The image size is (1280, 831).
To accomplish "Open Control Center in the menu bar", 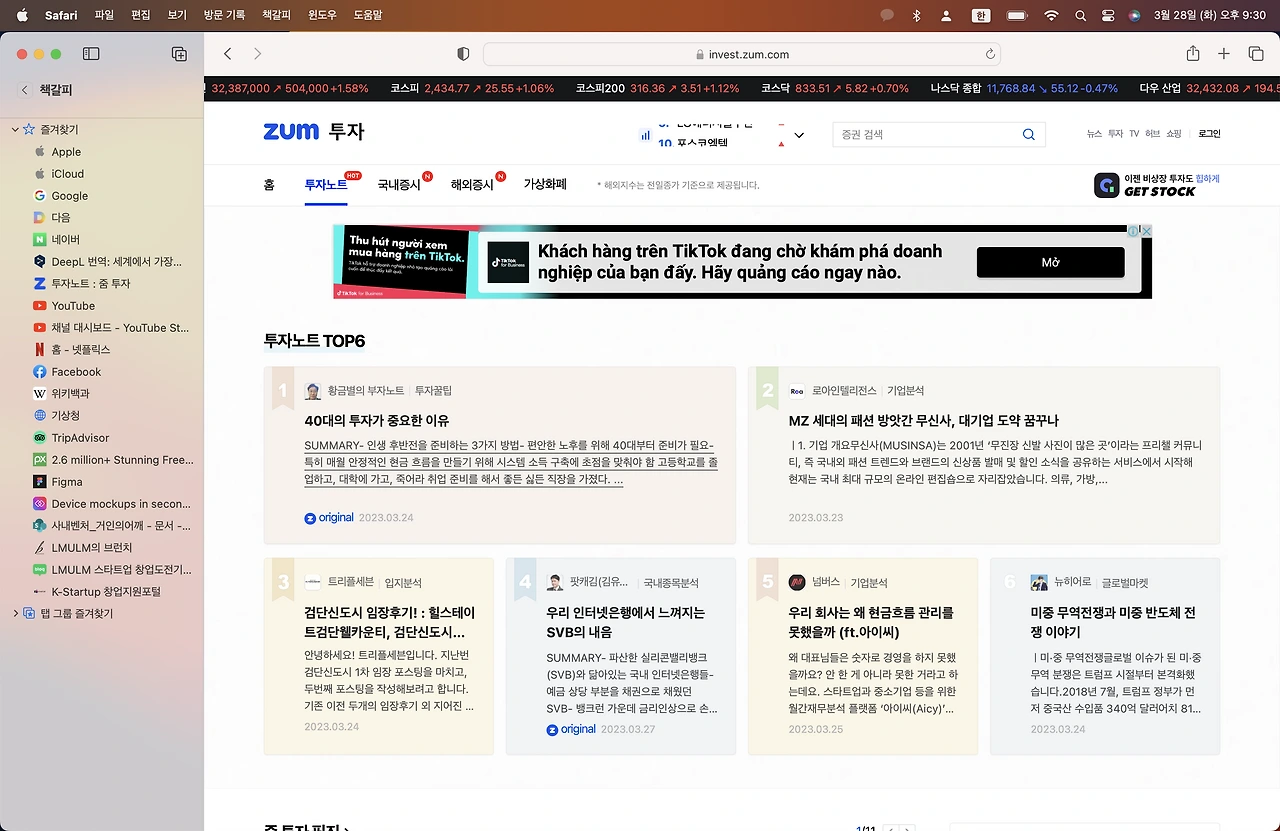I will (1107, 16).
